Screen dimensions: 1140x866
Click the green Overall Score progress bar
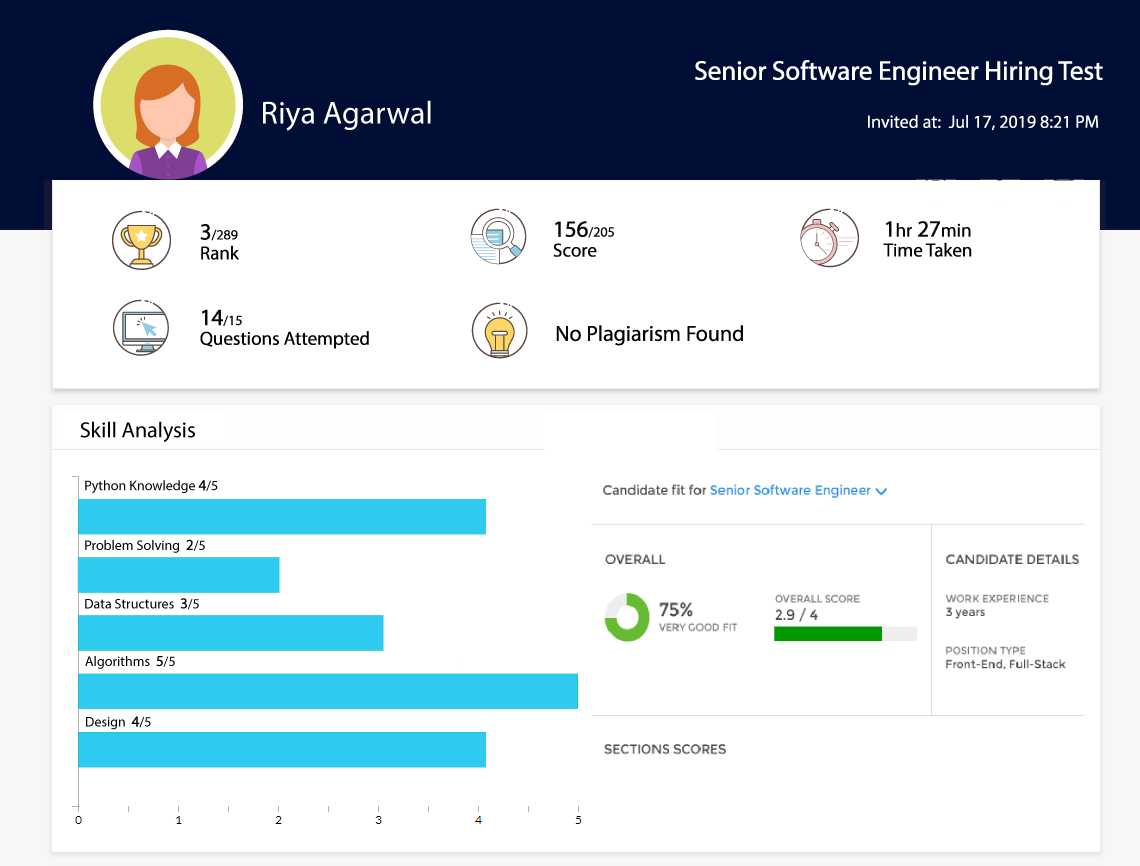(x=828, y=633)
